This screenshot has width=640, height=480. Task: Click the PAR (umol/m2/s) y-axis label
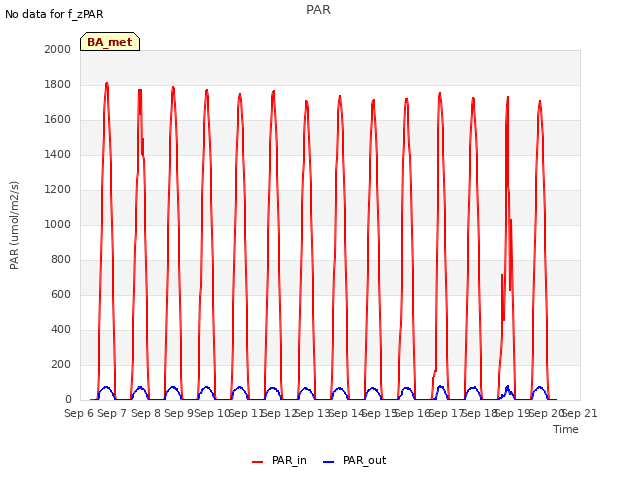click(x=14, y=225)
